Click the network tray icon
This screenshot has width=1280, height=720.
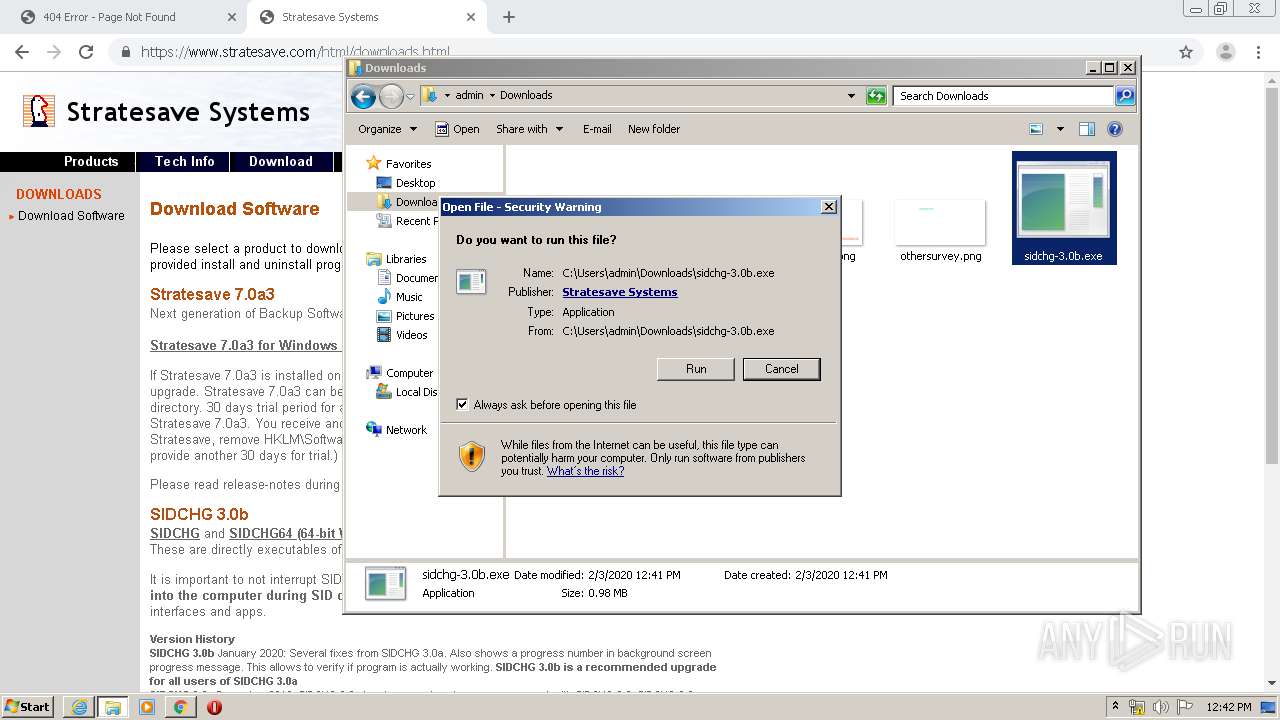point(1137,707)
